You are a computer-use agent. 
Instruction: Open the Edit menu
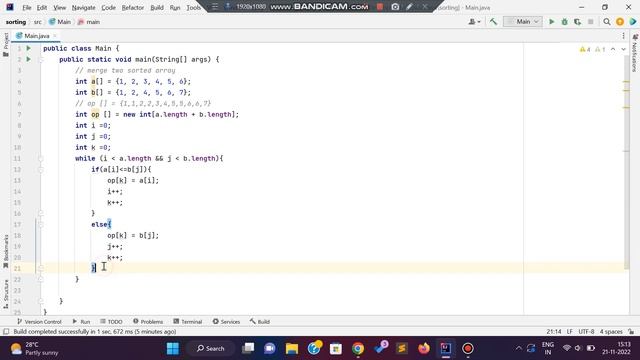coord(42,7)
